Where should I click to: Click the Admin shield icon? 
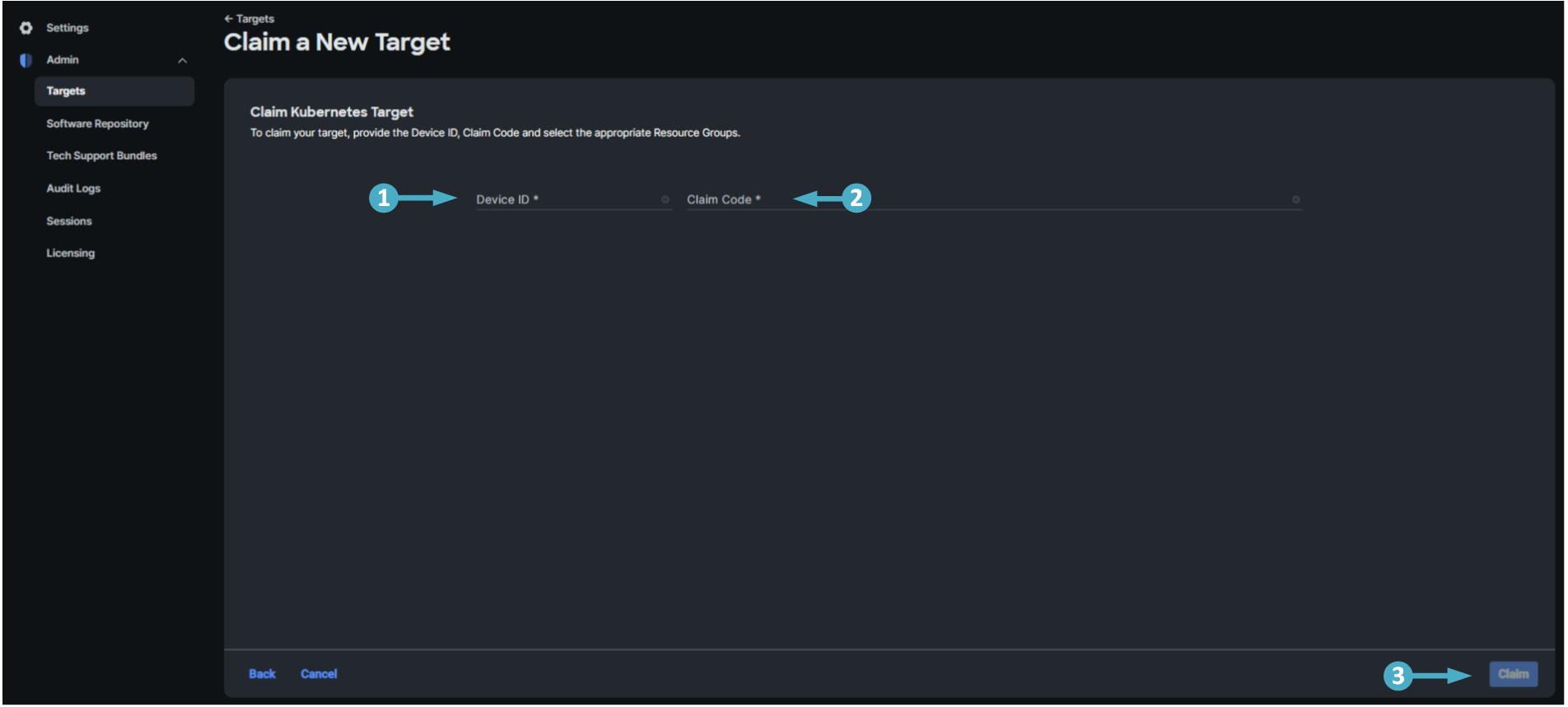point(26,60)
